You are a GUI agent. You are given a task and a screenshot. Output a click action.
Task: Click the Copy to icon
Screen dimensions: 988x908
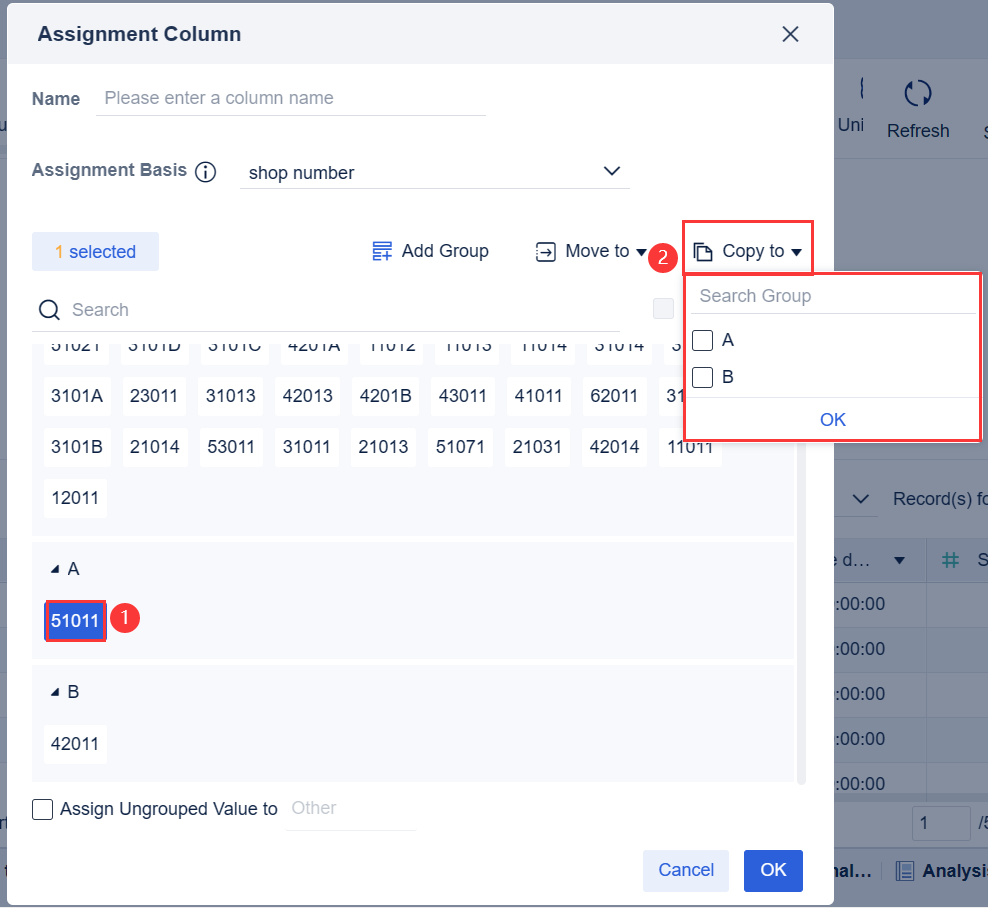[x=701, y=251]
